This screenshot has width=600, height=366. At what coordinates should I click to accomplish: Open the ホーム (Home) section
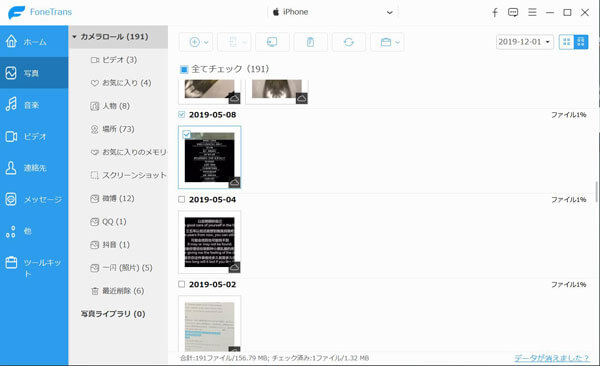click(34, 41)
